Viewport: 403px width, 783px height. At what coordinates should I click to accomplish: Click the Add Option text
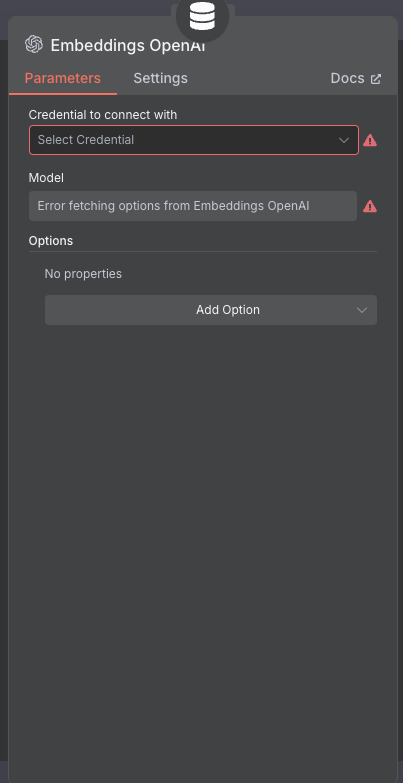228,310
